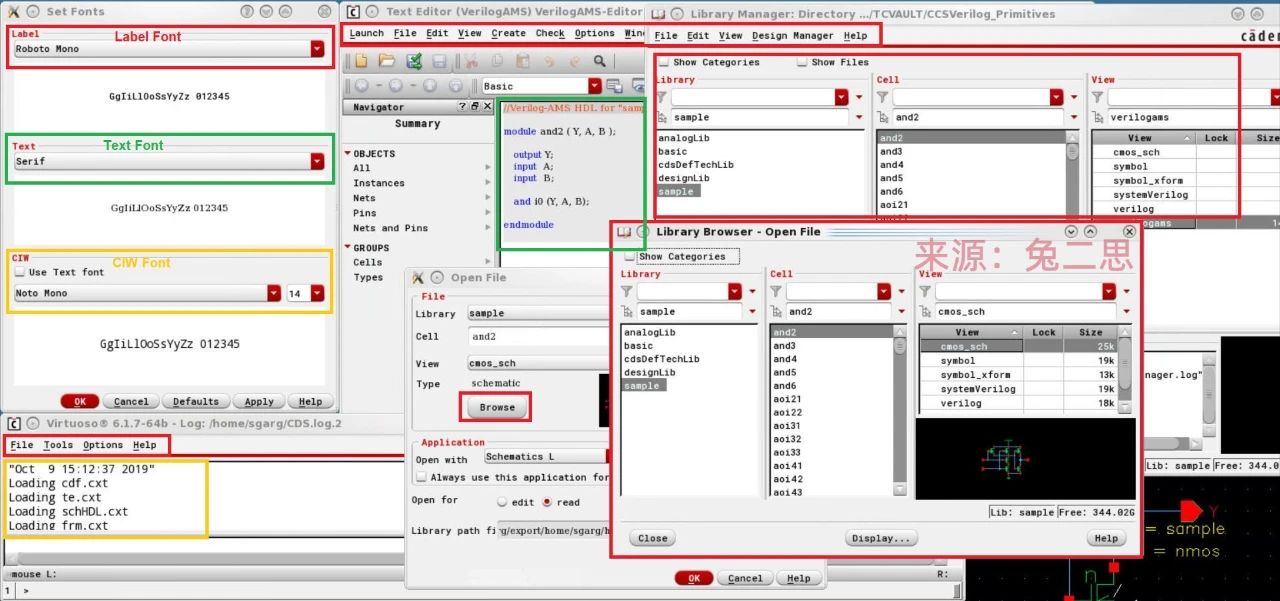Click the Browse button in Open File dialog
Viewport: 1280px width, 601px height.
point(496,407)
